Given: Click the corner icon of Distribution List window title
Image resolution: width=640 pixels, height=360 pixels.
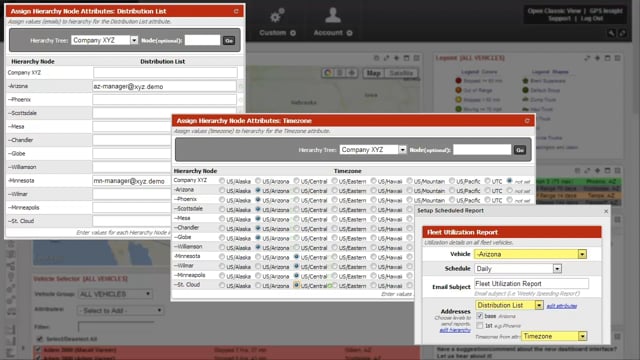Looking at the screenshot, I should (x=236, y=11).
